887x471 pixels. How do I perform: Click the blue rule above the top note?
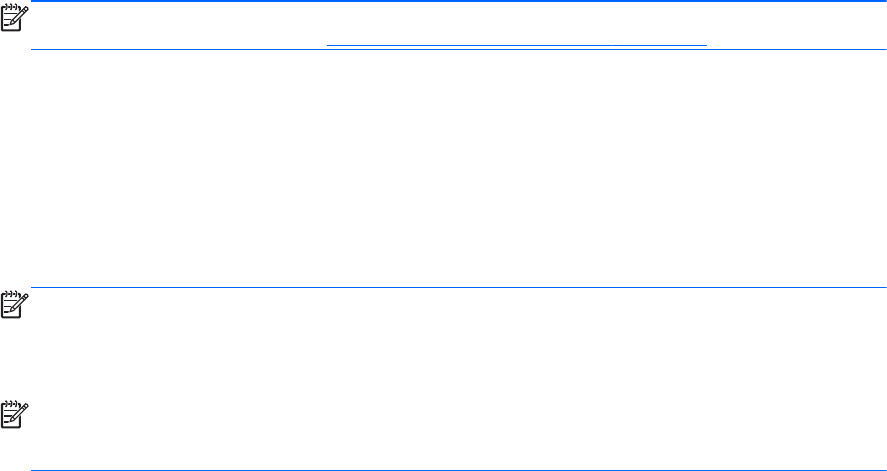coord(443,2)
